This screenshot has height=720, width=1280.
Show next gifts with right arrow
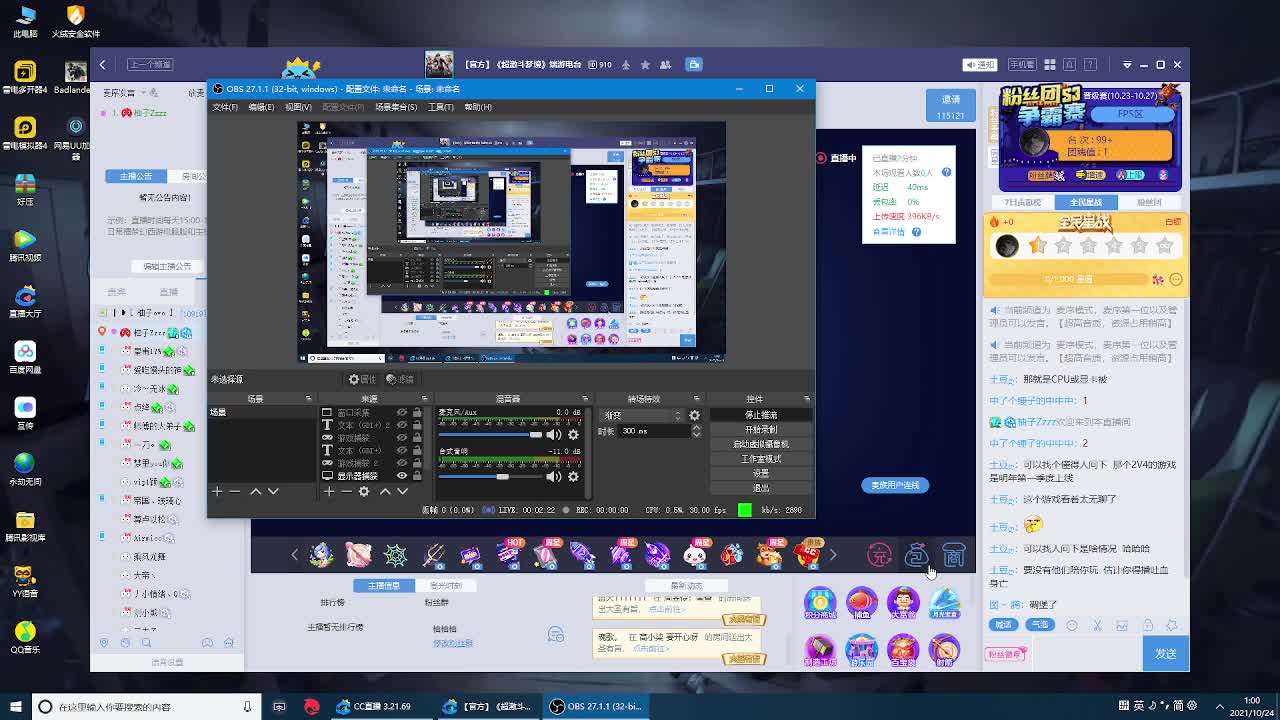tap(832, 555)
